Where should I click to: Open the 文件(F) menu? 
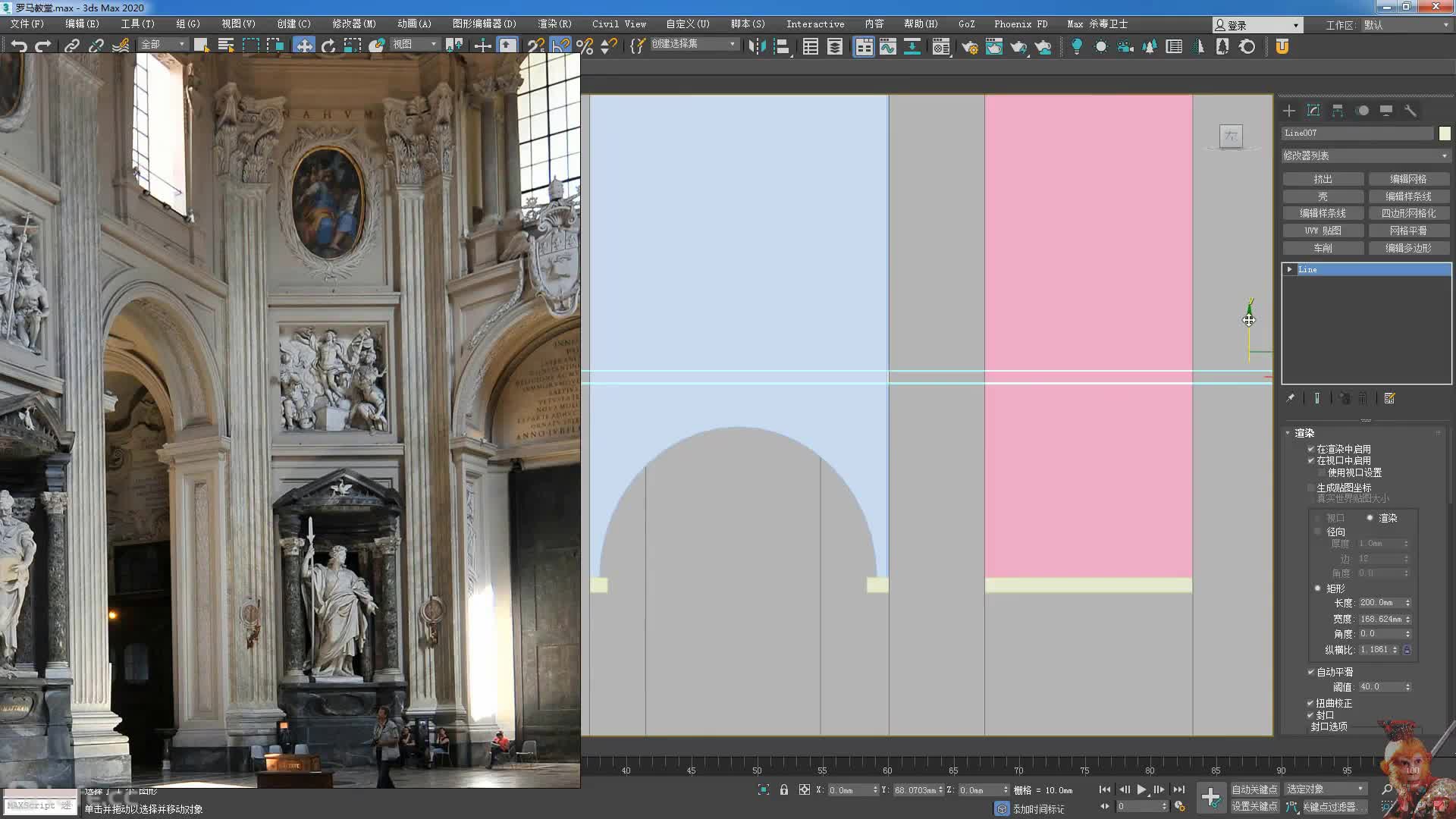point(27,24)
